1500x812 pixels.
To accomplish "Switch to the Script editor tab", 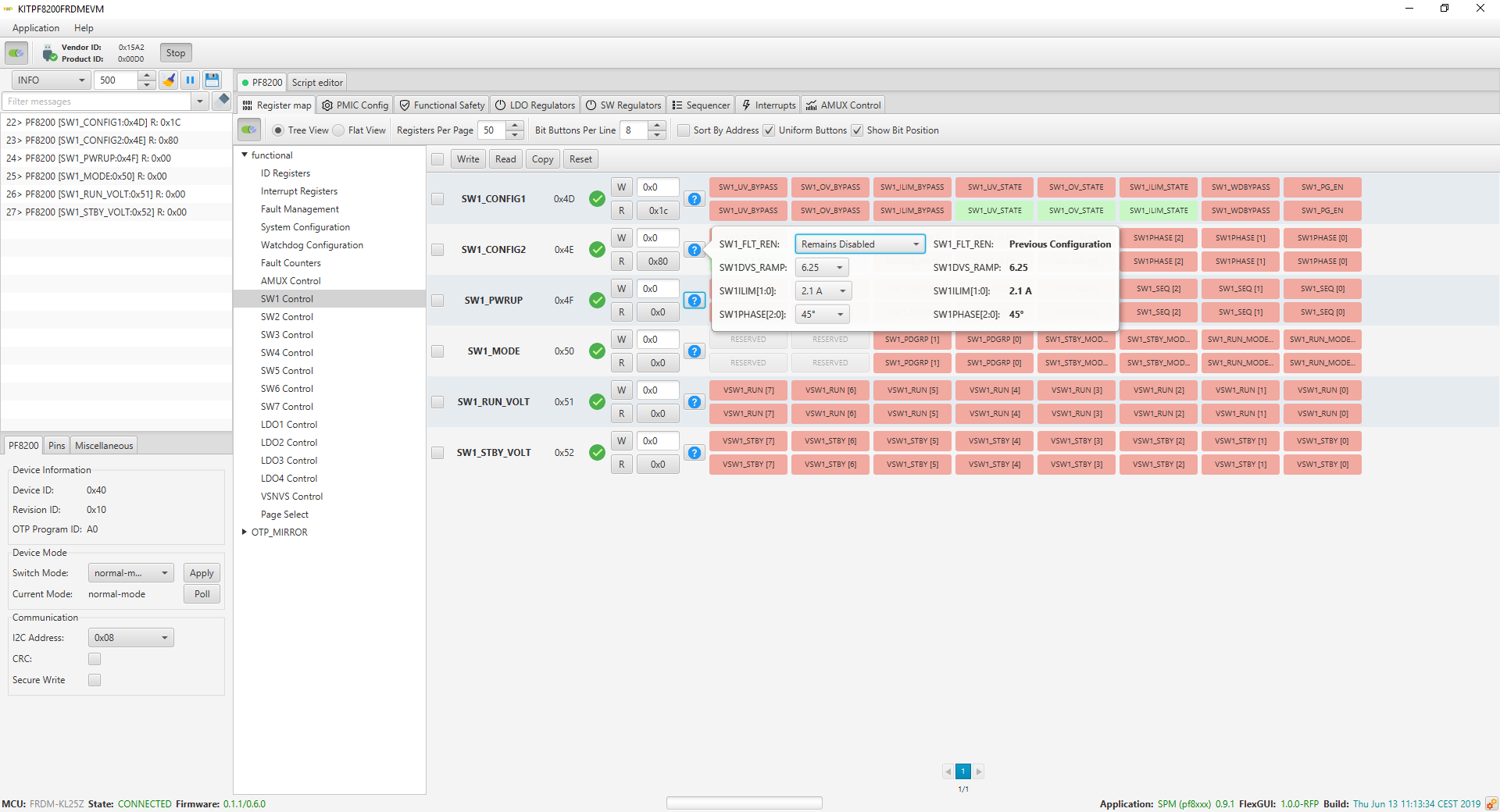I will click(x=317, y=83).
